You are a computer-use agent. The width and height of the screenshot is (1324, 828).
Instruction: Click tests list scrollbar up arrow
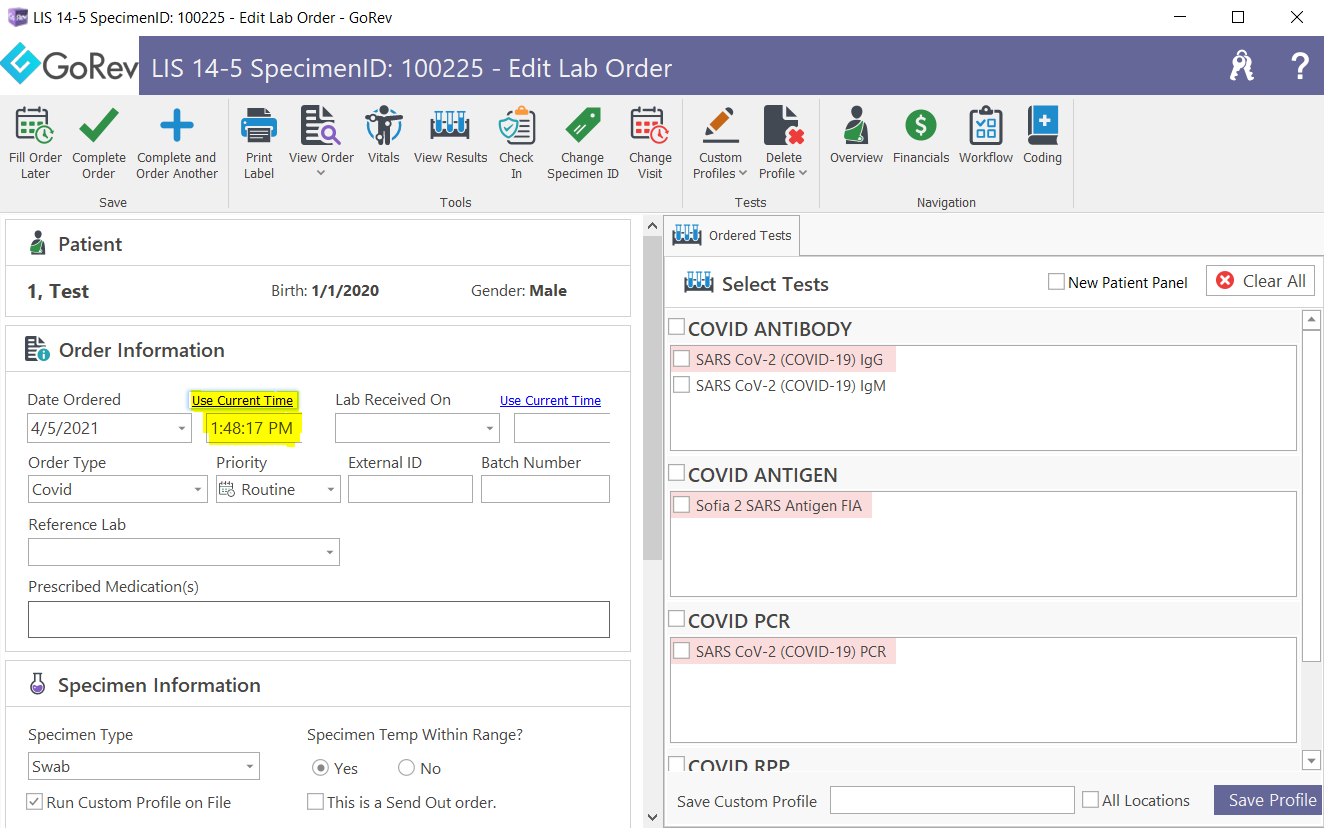coord(1311,319)
